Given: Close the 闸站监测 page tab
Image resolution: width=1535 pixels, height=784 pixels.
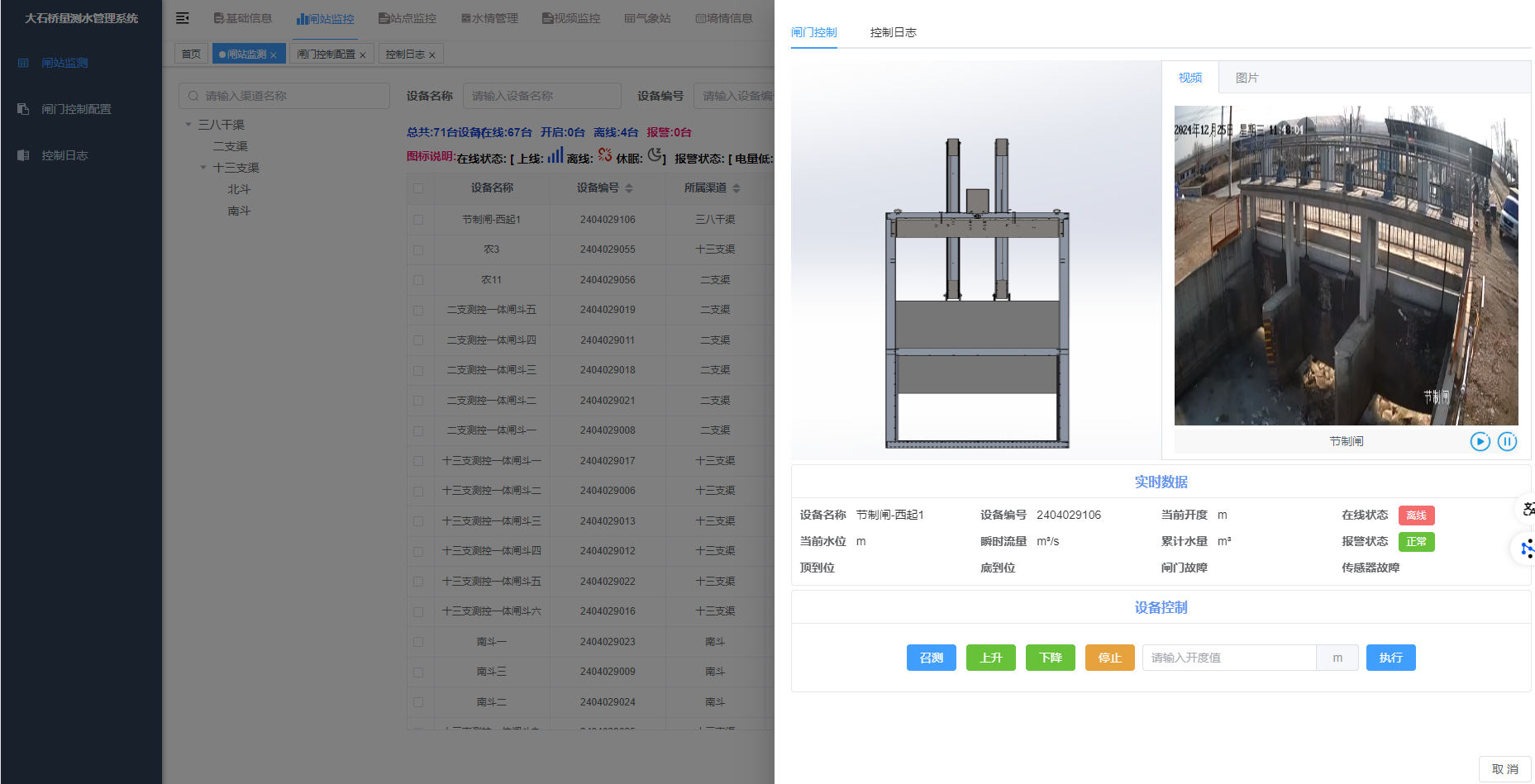Looking at the screenshot, I should (274, 55).
